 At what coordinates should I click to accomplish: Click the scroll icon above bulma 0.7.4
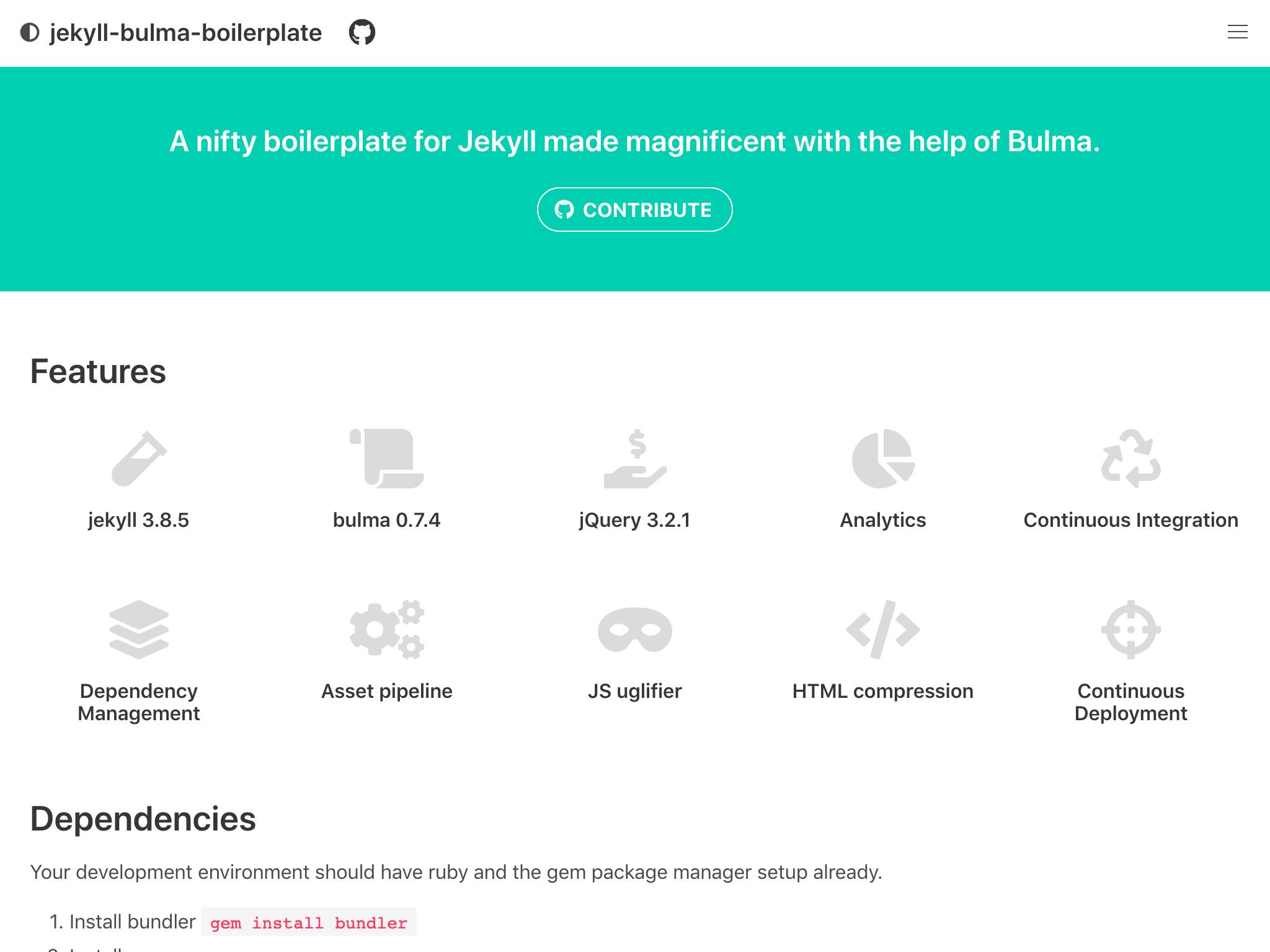(x=387, y=459)
